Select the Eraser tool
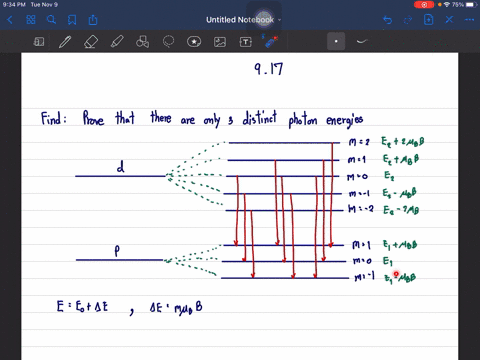Image resolution: width=480 pixels, height=360 pixels. (91, 42)
